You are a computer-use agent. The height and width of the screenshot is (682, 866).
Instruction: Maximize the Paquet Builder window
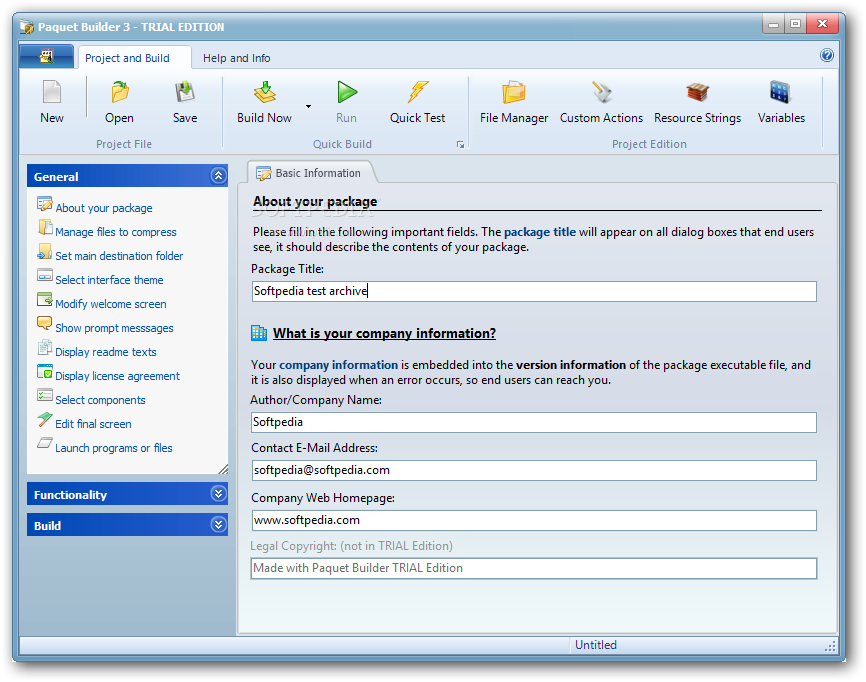[x=795, y=24]
